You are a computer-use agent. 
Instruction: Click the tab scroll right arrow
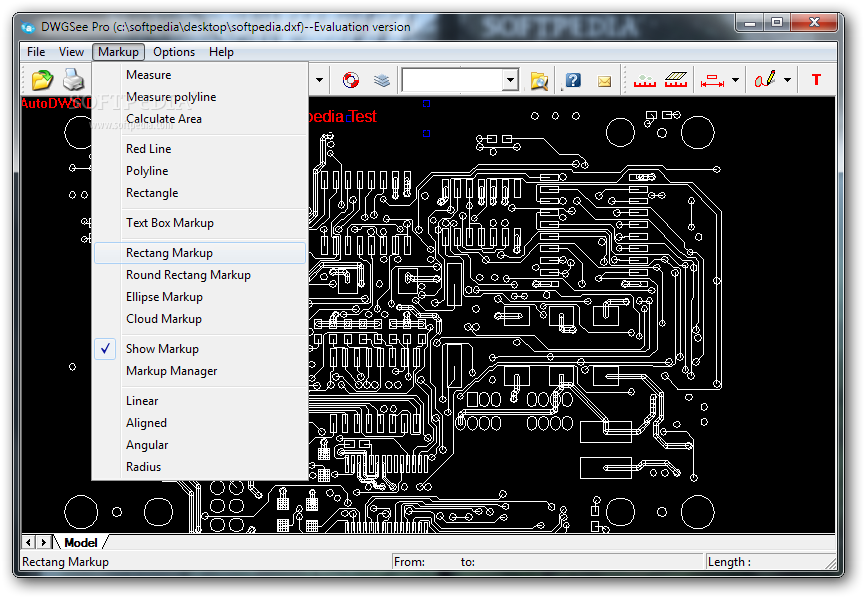pos(43,542)
